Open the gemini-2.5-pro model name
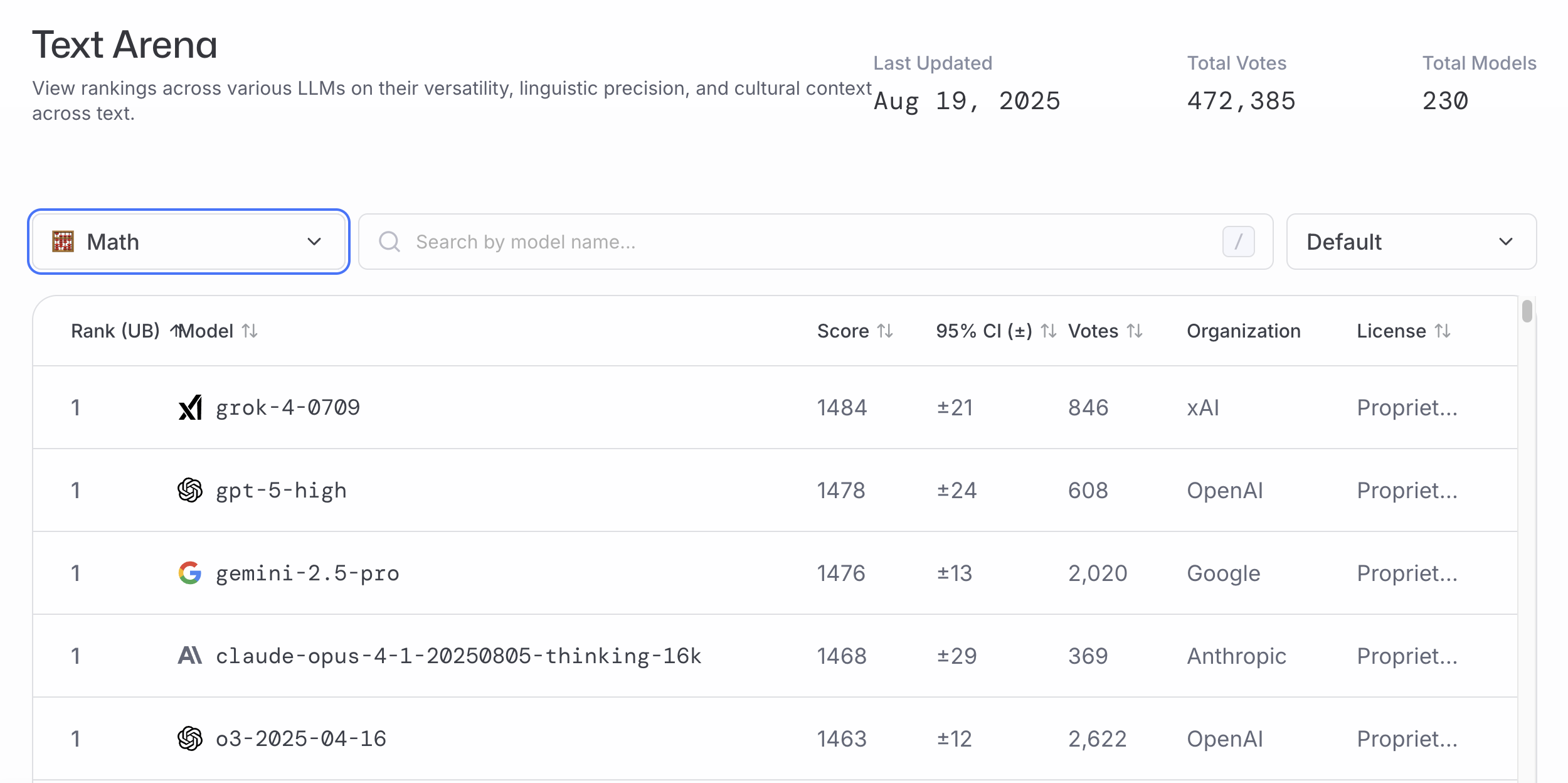 307,573
